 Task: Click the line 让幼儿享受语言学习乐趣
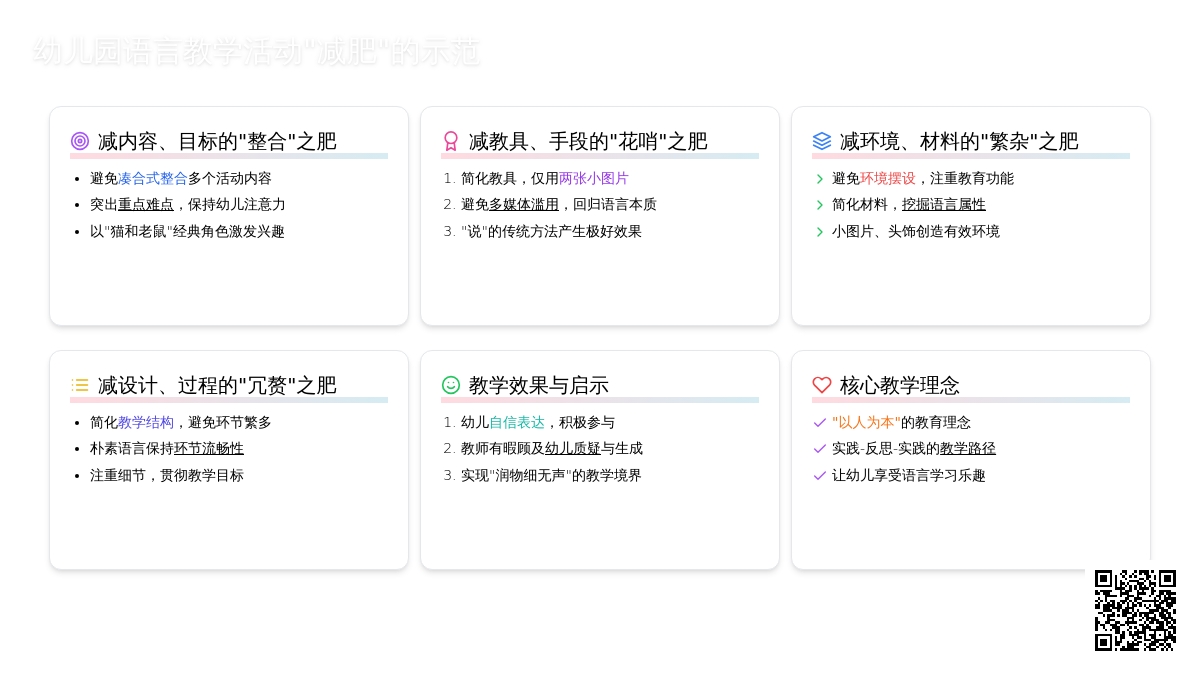click(909, 476)
